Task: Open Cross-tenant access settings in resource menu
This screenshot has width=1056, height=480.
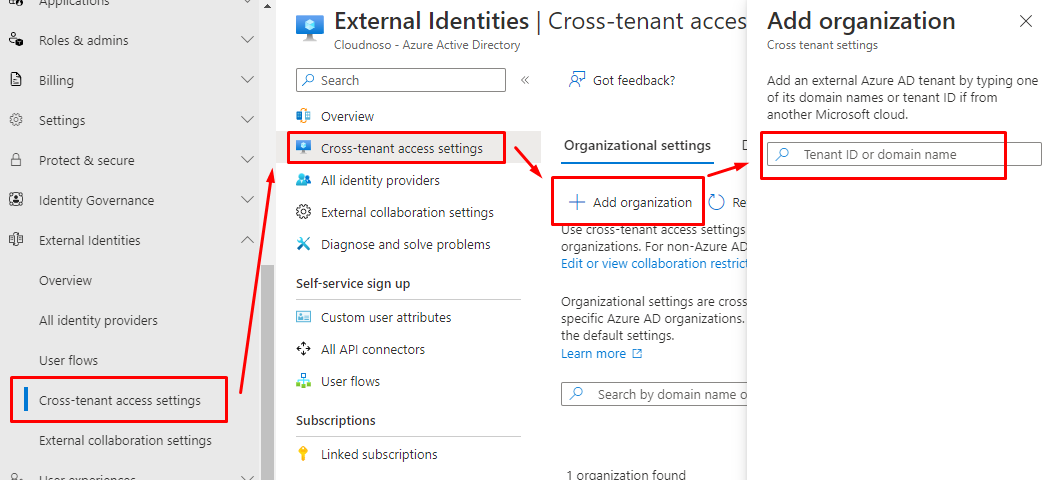Action: [x=401, y=149]
